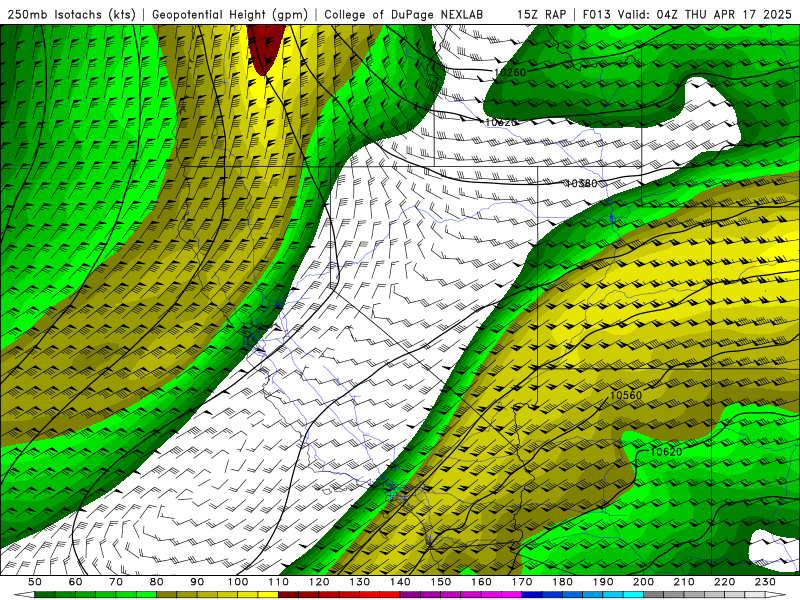800x600 pixels.
Task: Click the 90 value on the color scale
Action: click(x=197, y=582)
